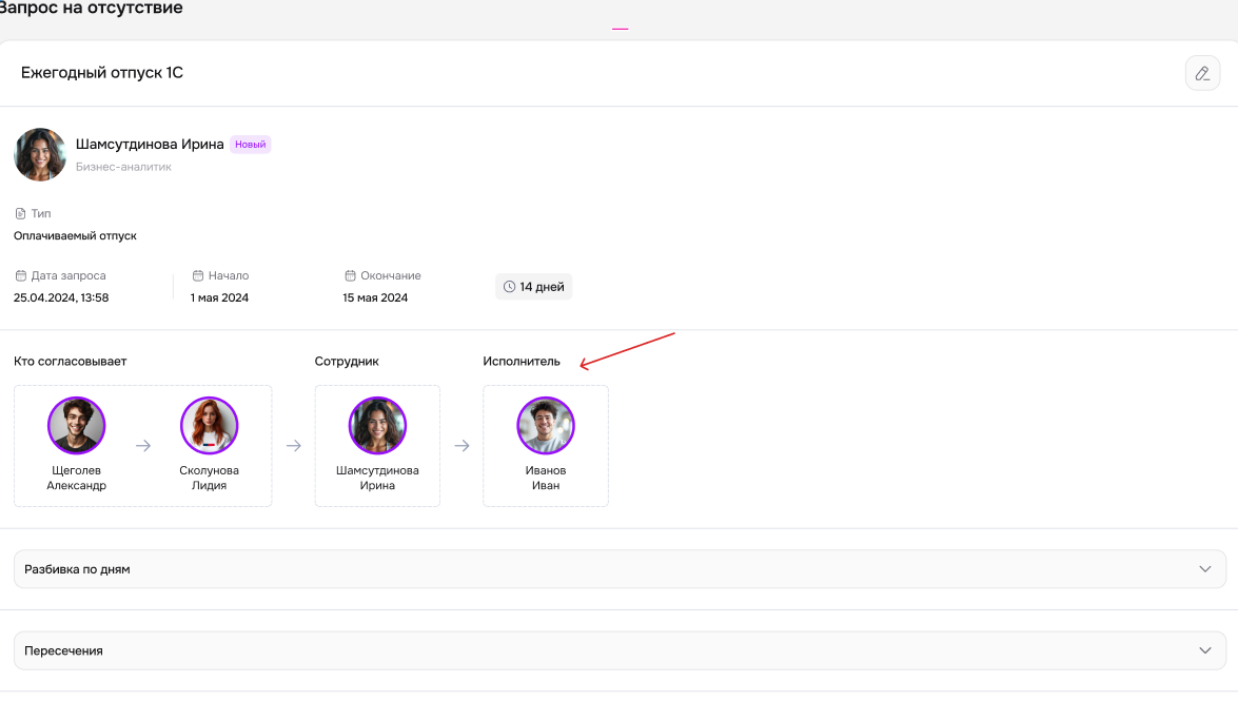Open Шамсутдинова Ирина's header profile photo
Image resolution: width=1238 pixels, height=711 pixels.
(40, 154)
